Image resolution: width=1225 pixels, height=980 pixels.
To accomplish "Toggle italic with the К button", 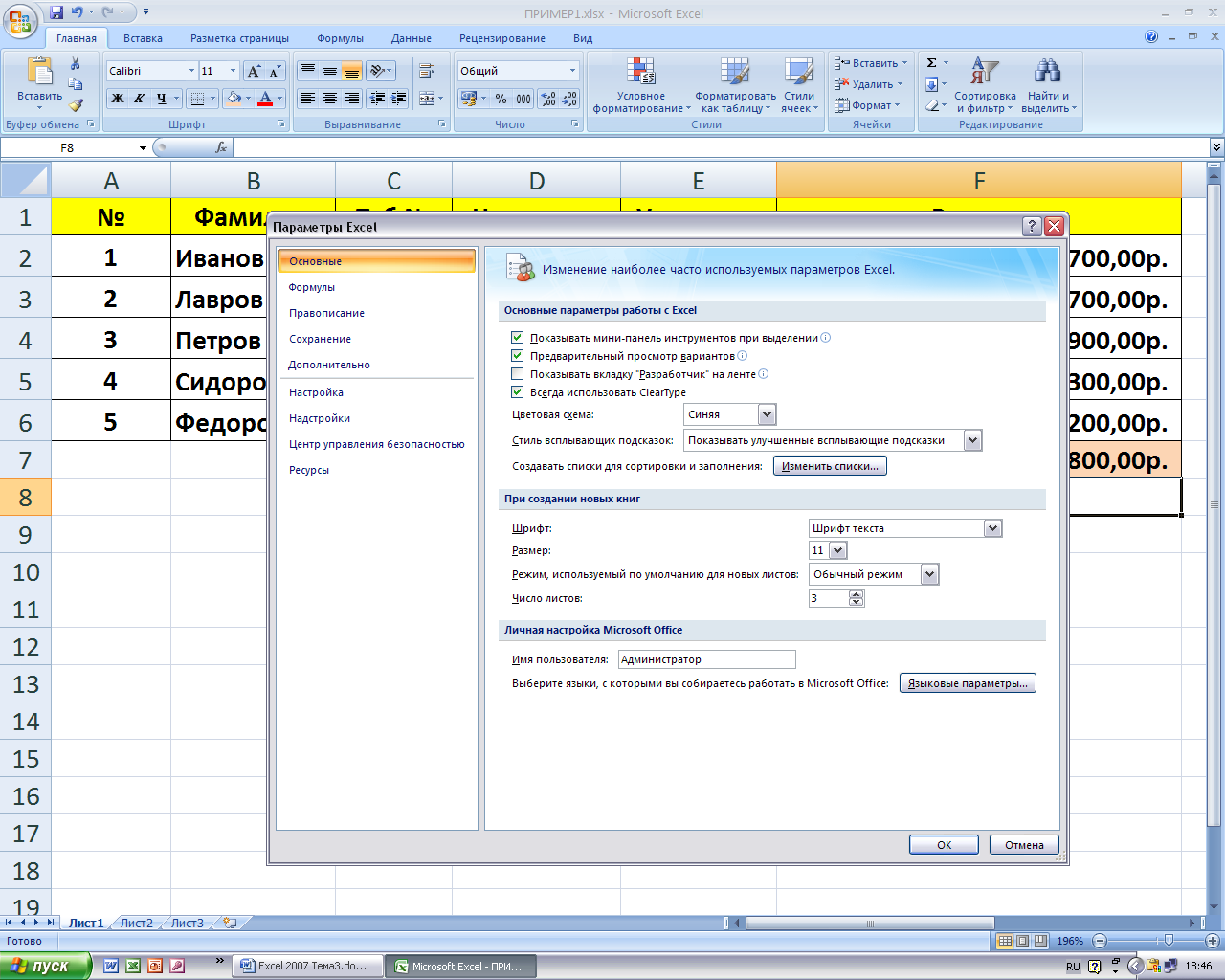I will pyautogui.click(x=140, y=98).
